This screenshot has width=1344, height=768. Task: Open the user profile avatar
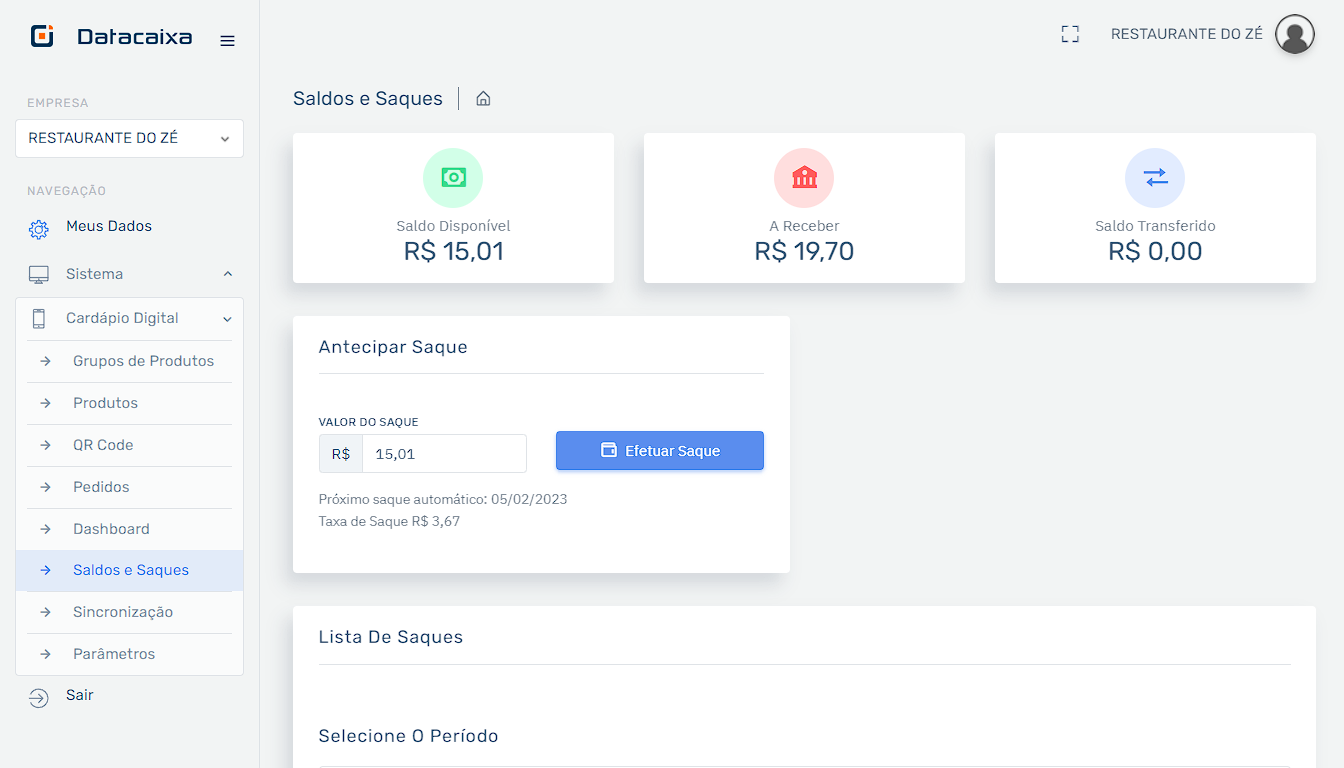(1295, 34)
